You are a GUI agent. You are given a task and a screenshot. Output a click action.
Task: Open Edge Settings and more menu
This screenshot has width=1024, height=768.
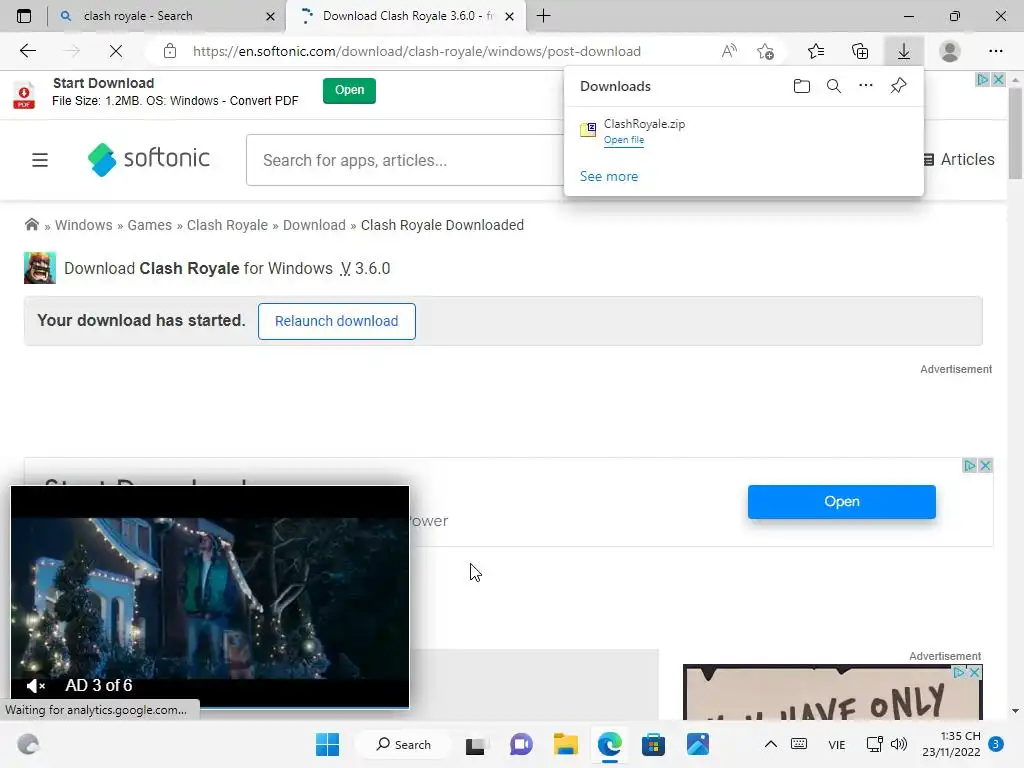[995, 51]
